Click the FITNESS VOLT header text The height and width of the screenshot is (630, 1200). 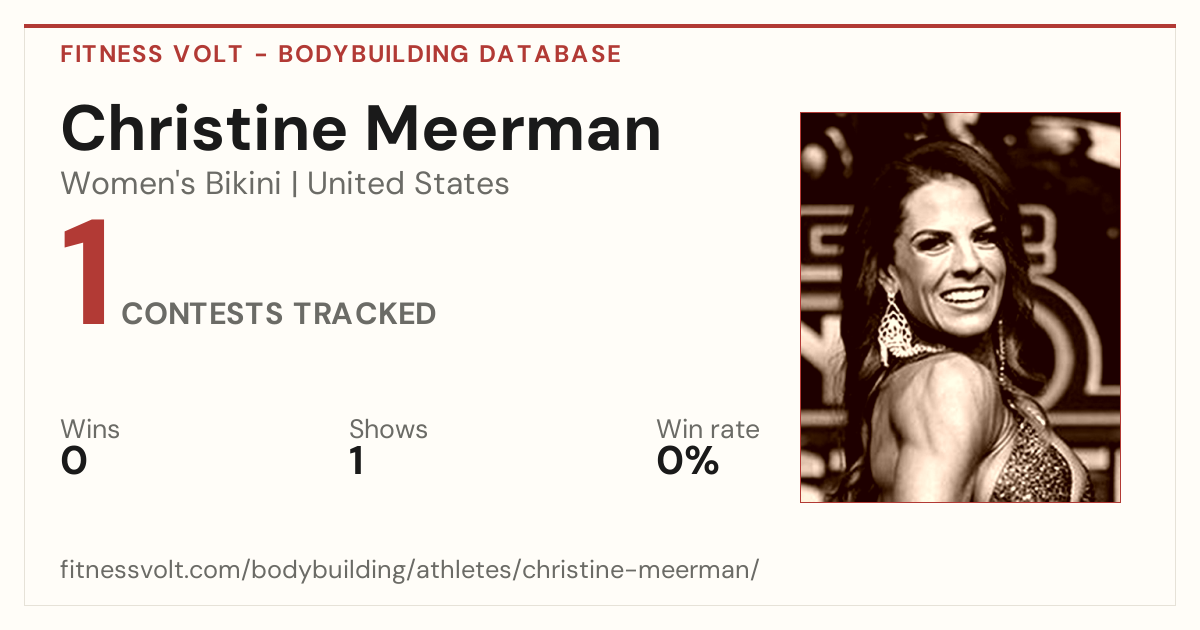[152, 54]
